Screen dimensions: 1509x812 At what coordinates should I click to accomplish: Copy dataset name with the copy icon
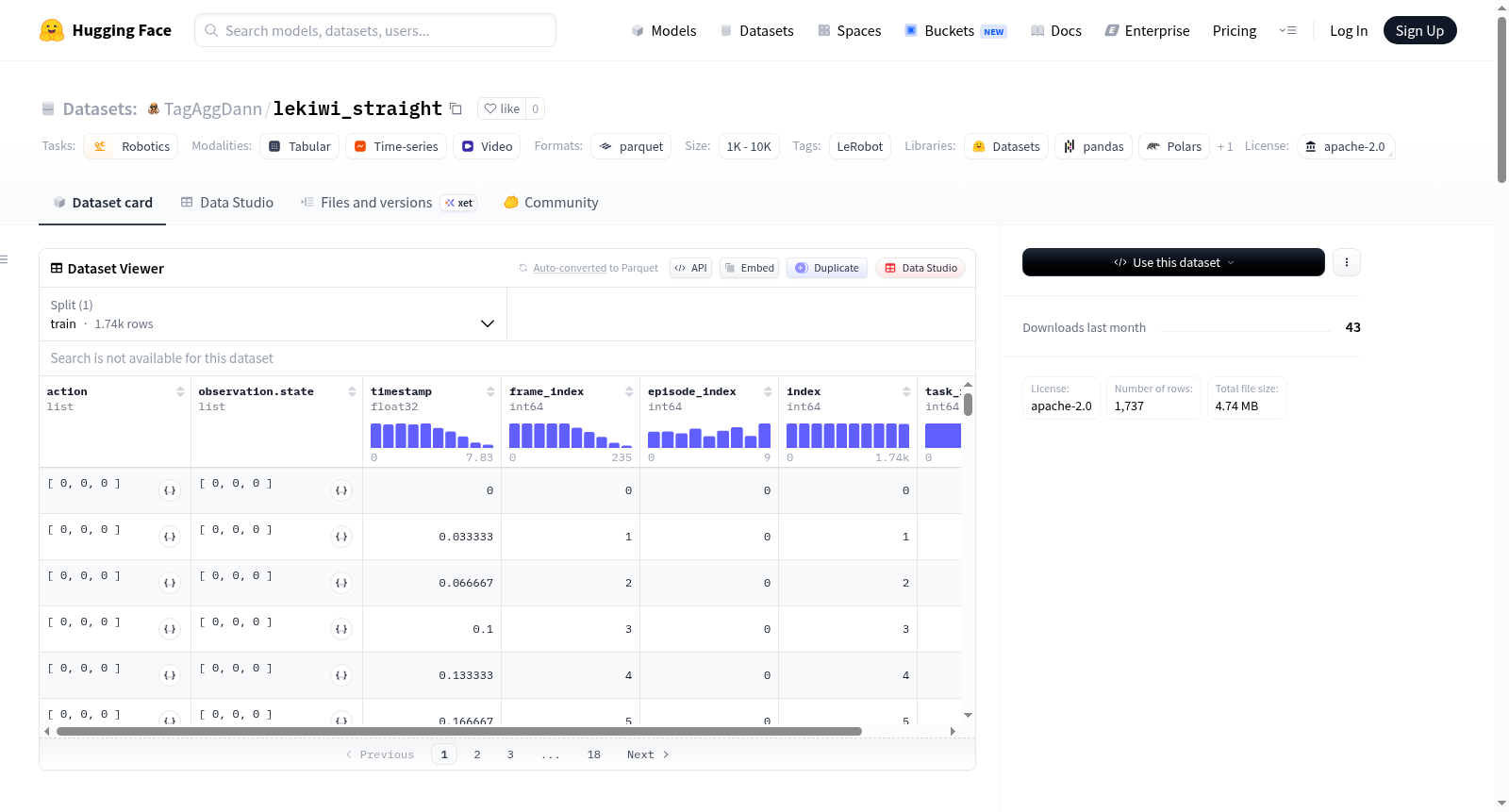(x=456, y=108)
